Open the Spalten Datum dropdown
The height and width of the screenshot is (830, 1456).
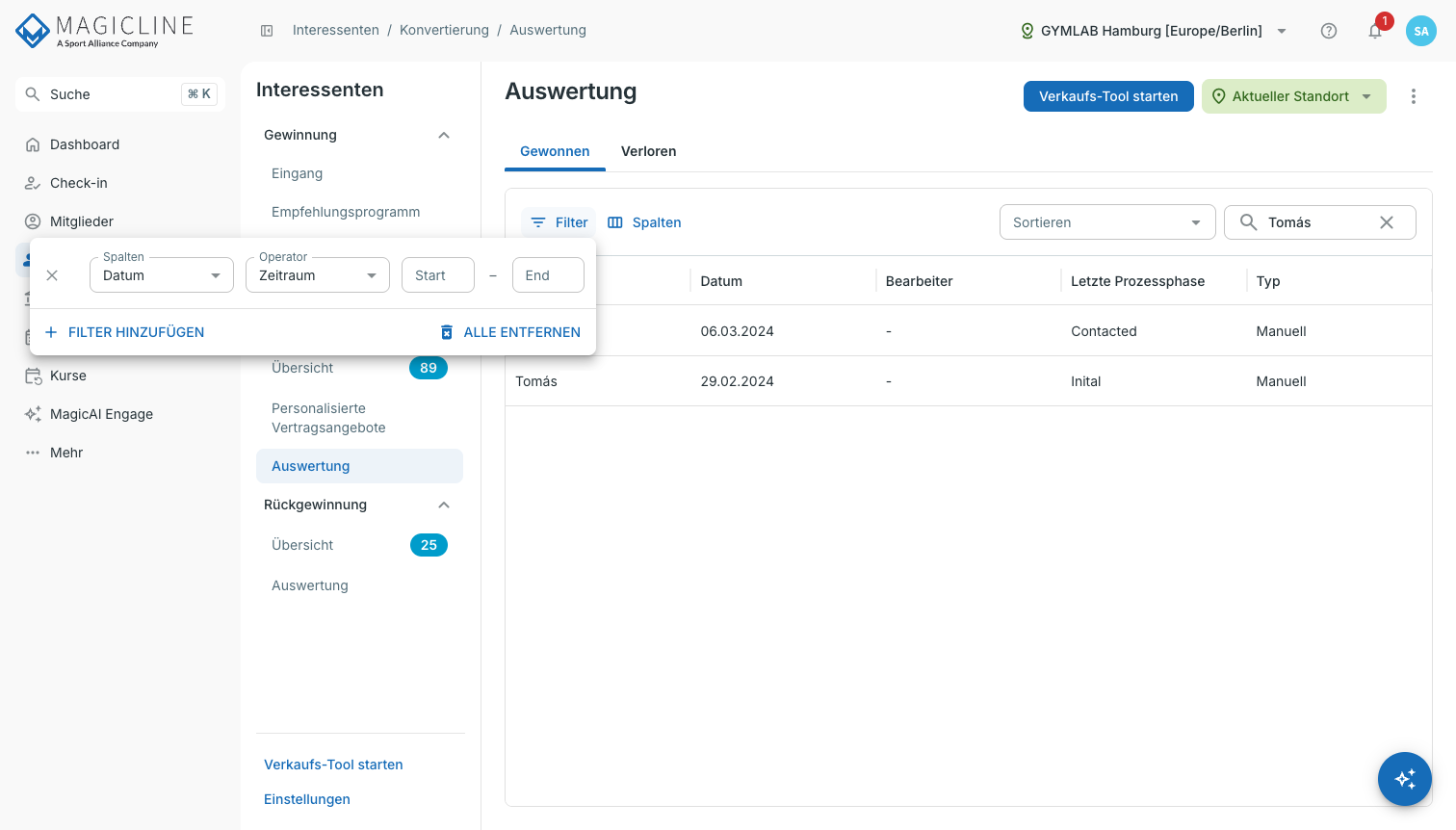(x=162, y=275)
